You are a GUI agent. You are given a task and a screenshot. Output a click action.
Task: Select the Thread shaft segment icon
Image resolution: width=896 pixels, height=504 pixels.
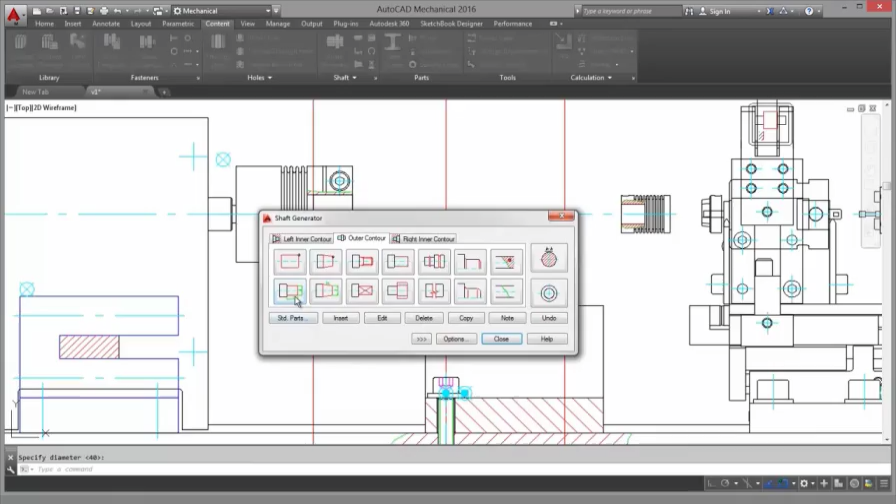click(x=362, y=262)
